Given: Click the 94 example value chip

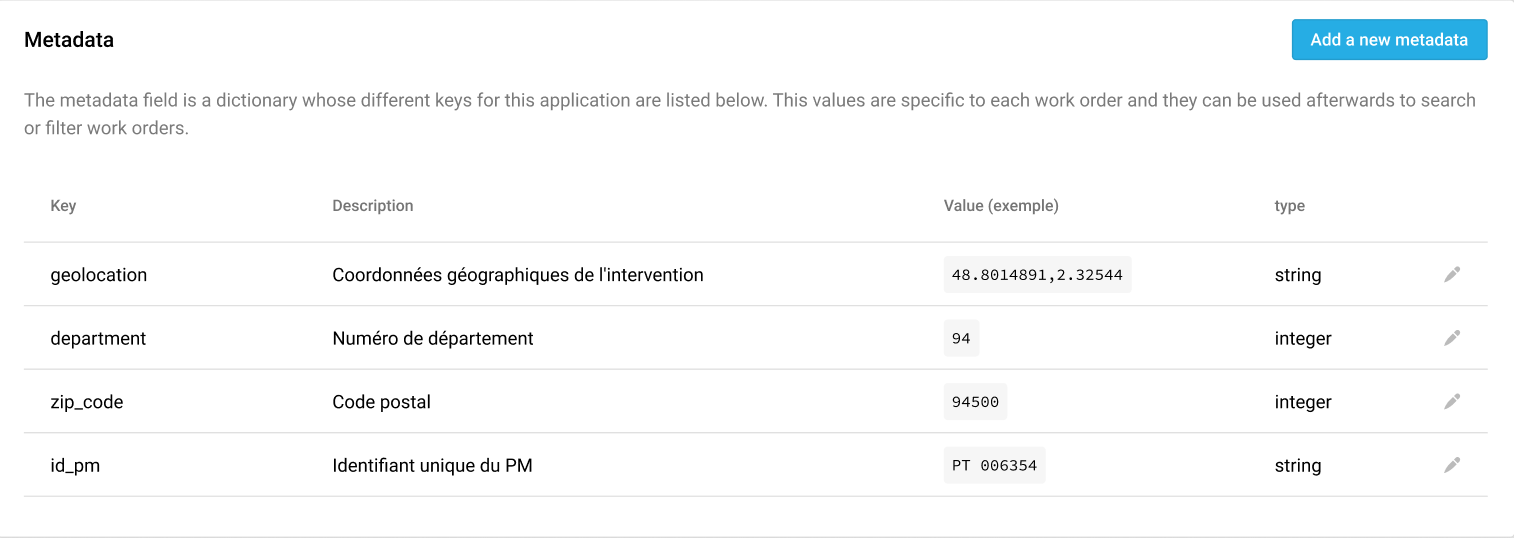Looking at the screenshot, I should pyautogui.click(x=961, y=338).
